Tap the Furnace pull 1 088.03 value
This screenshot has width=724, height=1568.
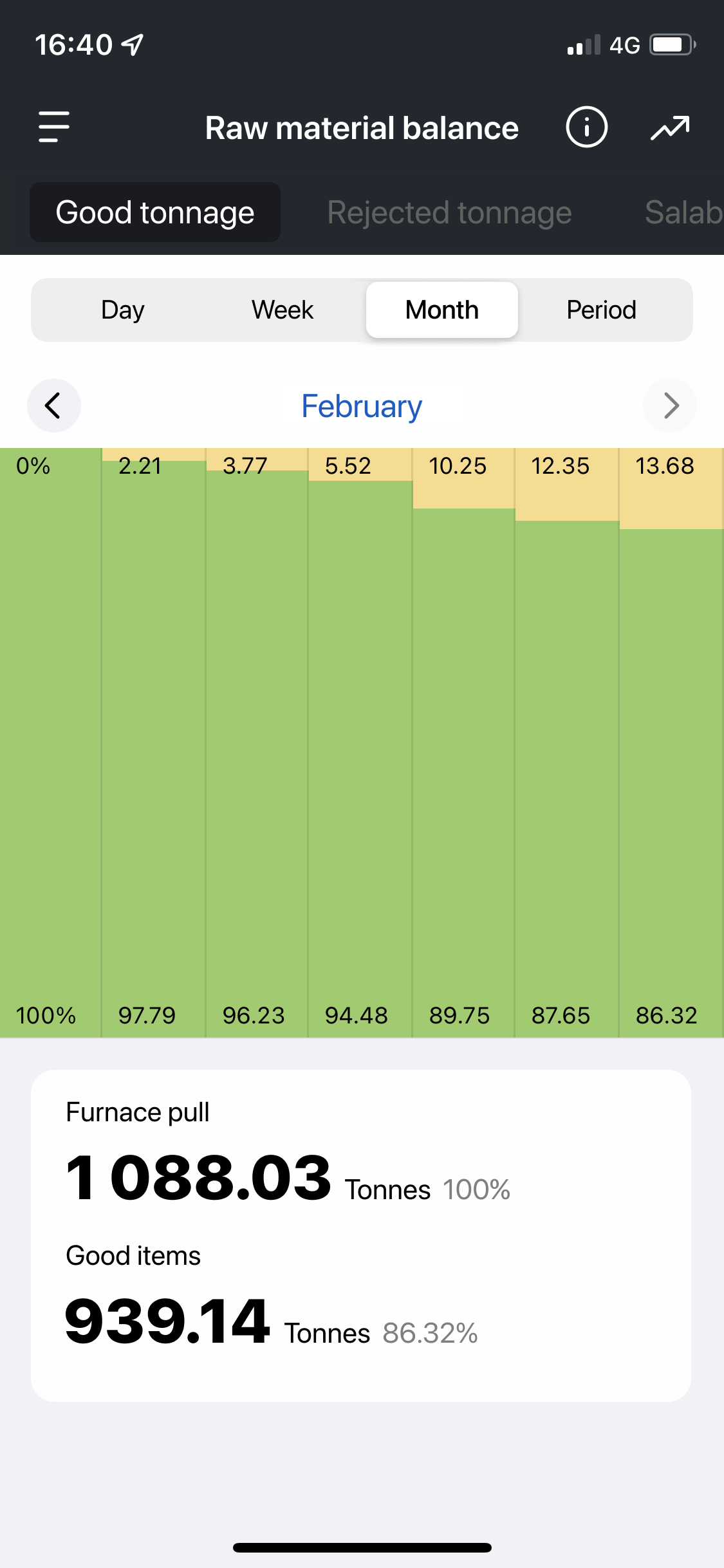tap(199, 1177)
